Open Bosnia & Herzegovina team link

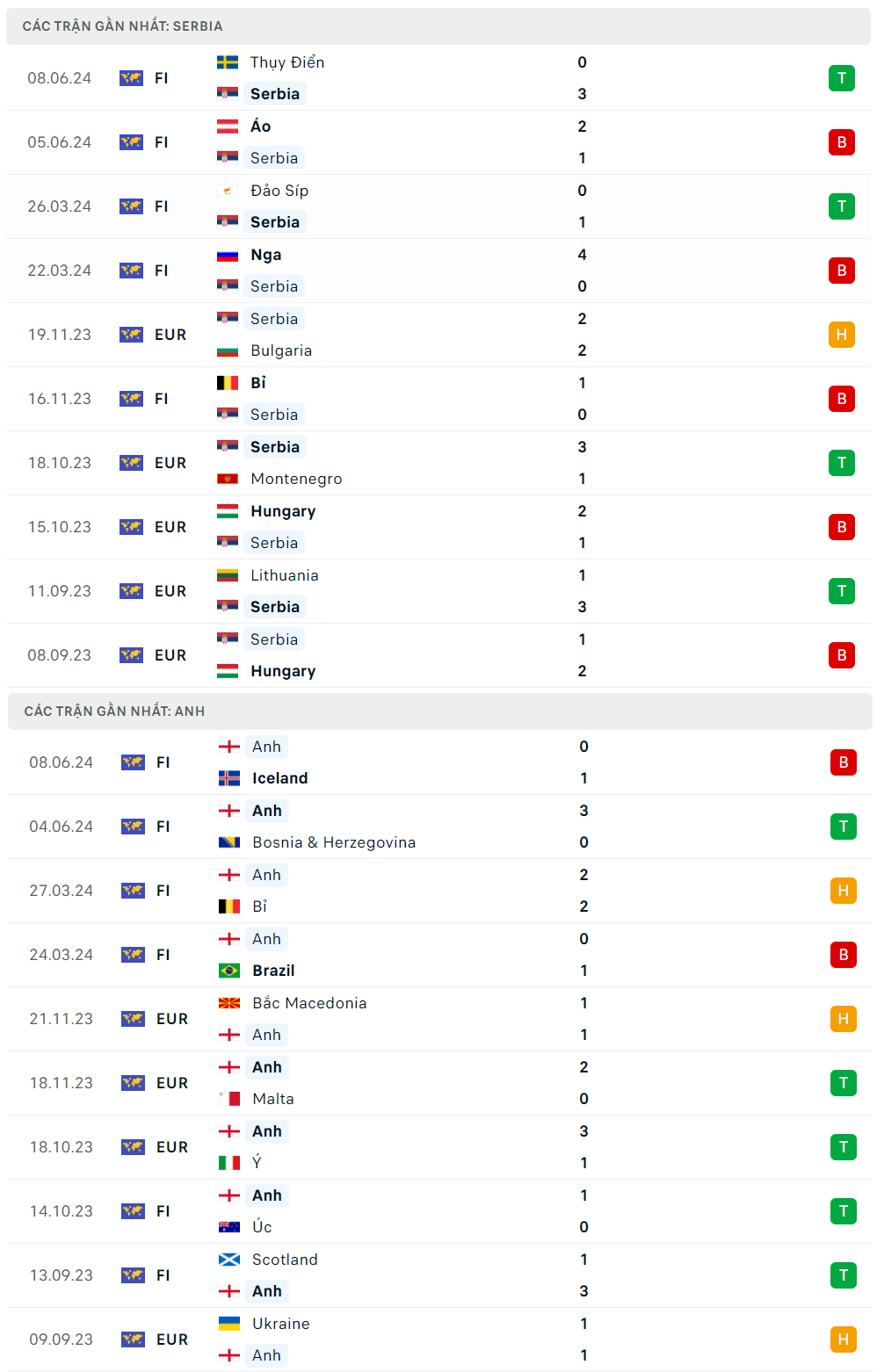coord(334,842)
